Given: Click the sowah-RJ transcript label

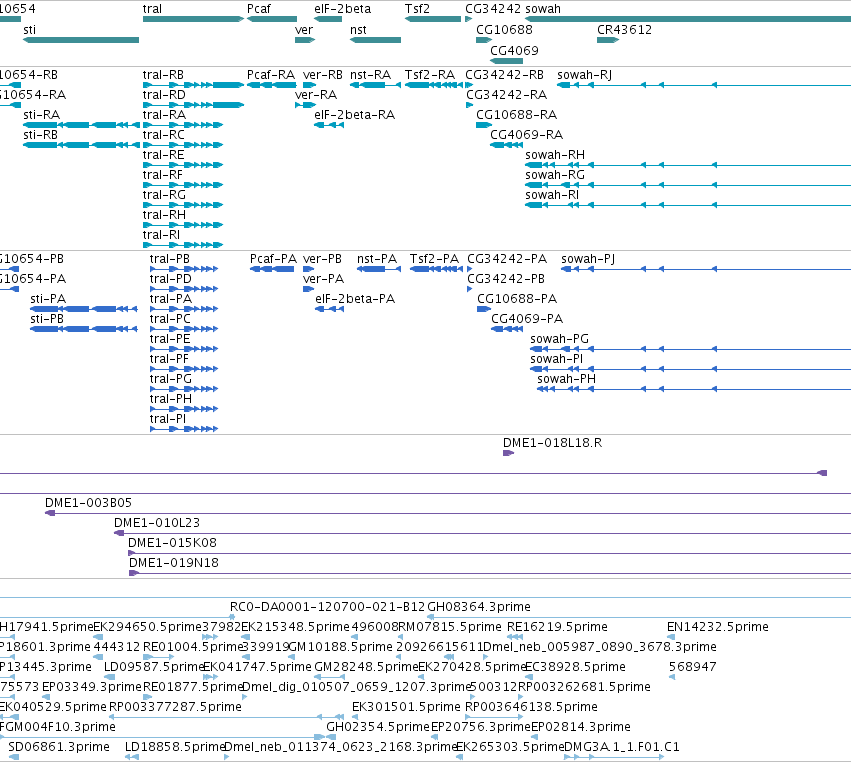Looking at the screenshot, I should click(x=584, y=74).
